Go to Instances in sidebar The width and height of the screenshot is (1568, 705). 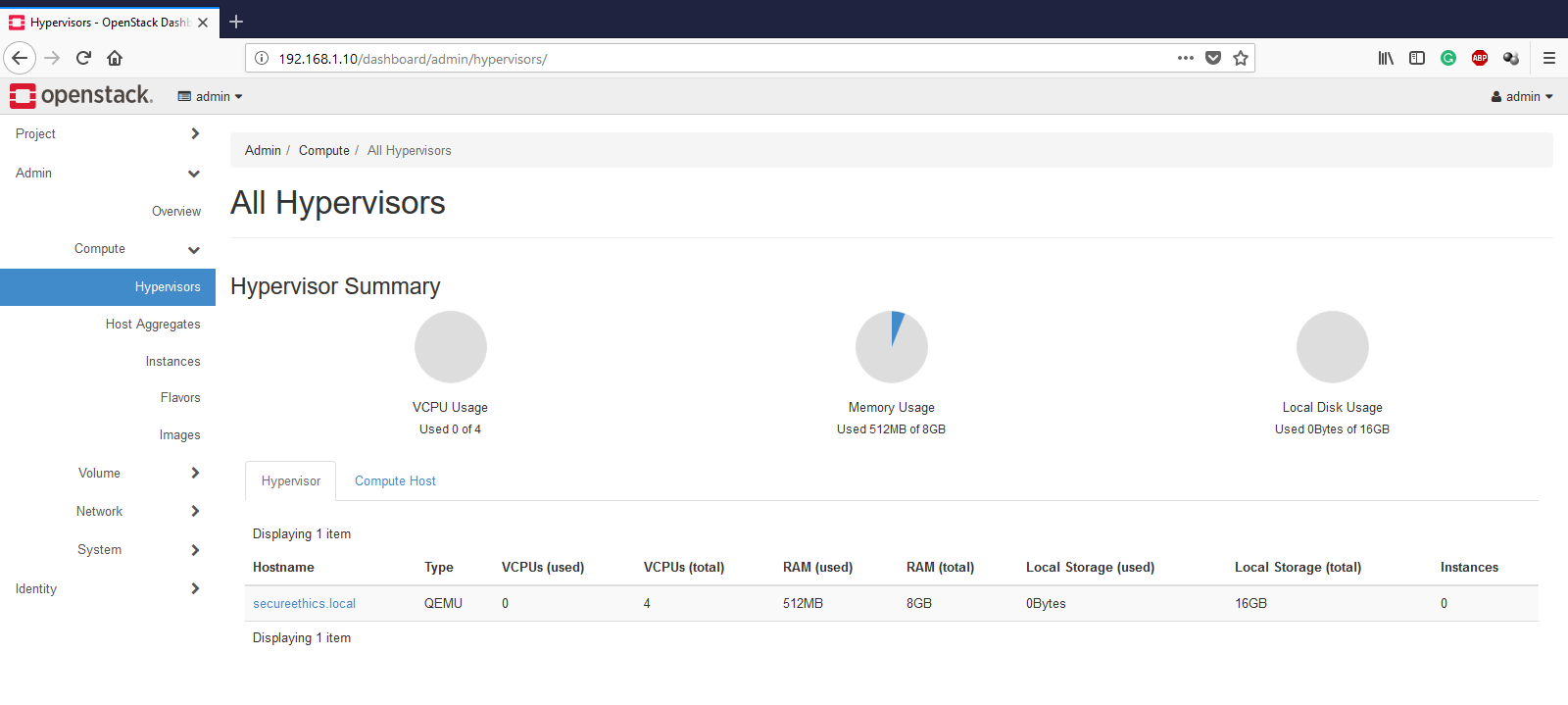[x=172, y=362]
